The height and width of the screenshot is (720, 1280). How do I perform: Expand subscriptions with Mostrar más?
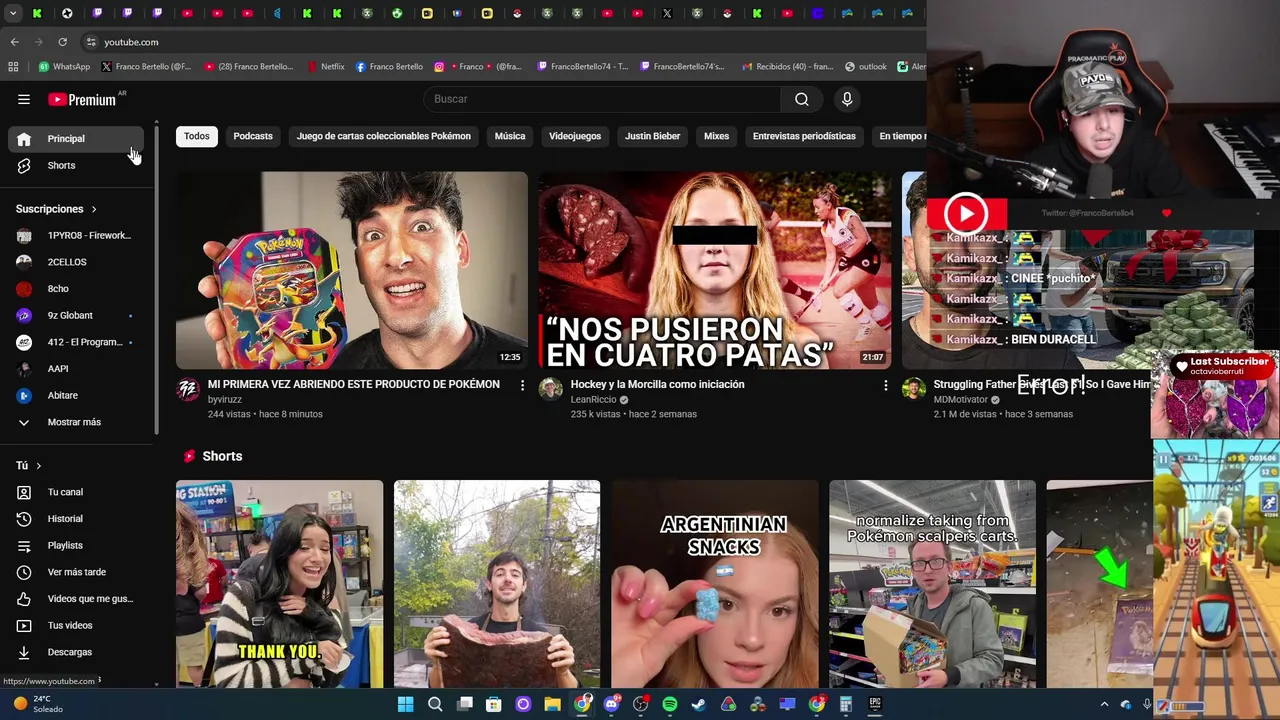click(76, 422)
